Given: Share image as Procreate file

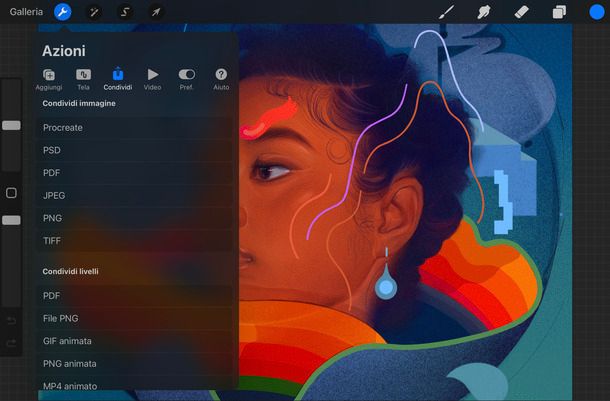Looking at the screenshot, I should click(x=63, y=128).
